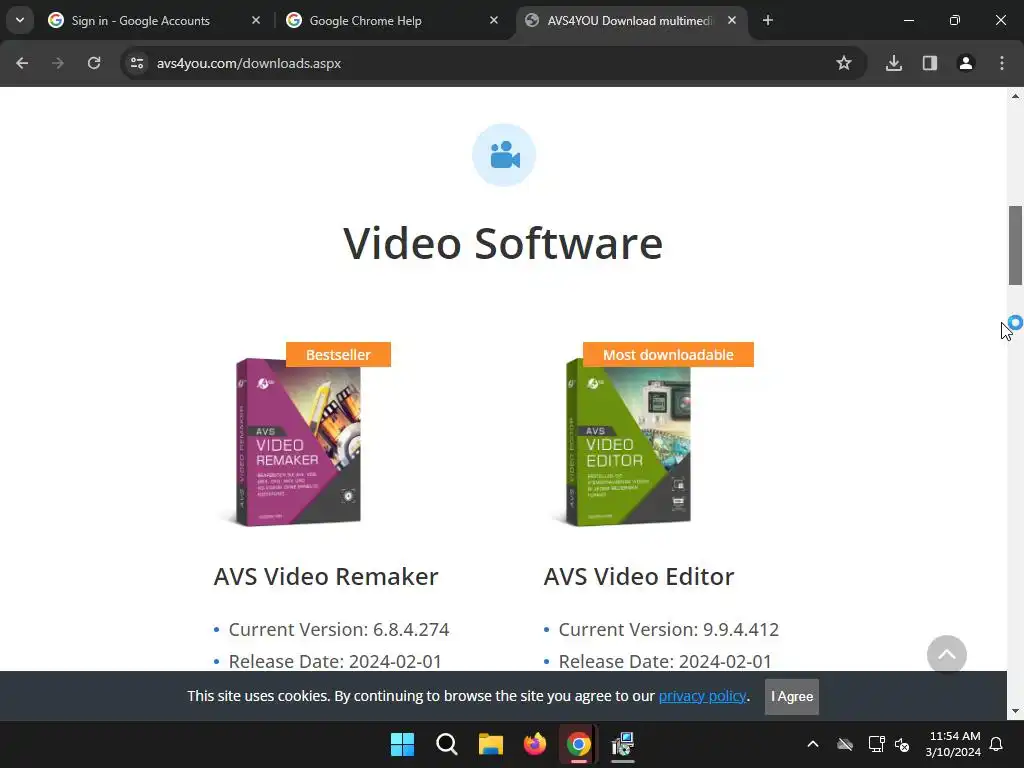Click the forward navigation arrow
1024x768 pixels.
[x=58, y=63]
